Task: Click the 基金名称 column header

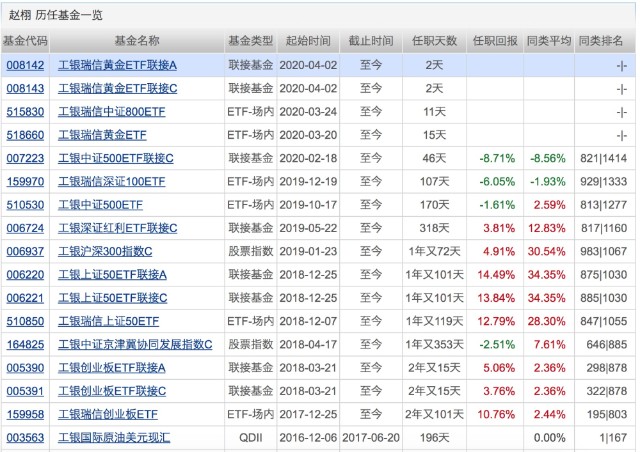Action: coord(137,41)
